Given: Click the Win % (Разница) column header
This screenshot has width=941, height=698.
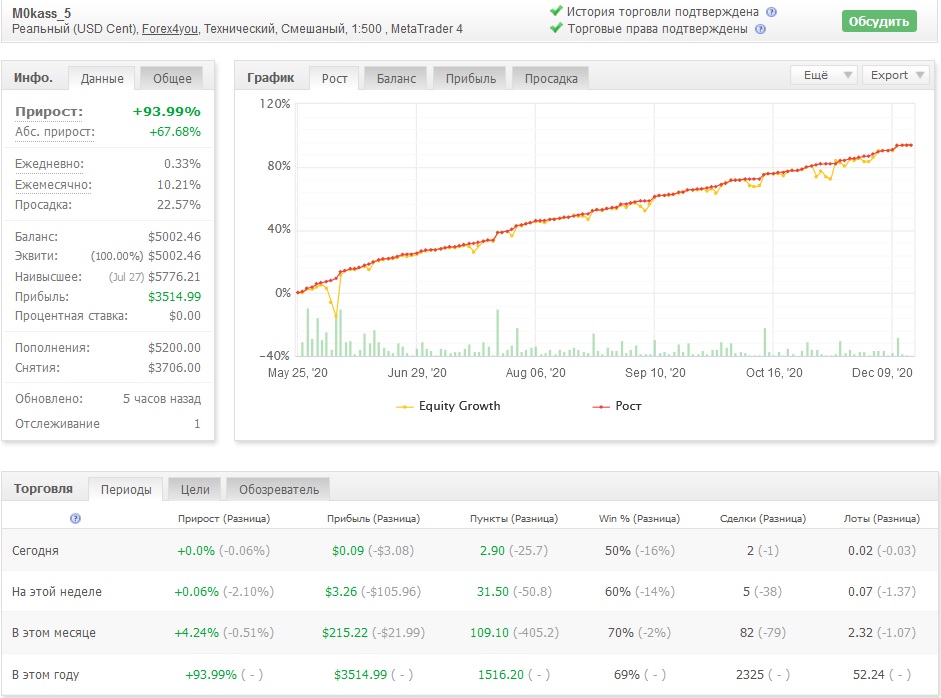Looking at the screenshot, I should coord(639,519).
